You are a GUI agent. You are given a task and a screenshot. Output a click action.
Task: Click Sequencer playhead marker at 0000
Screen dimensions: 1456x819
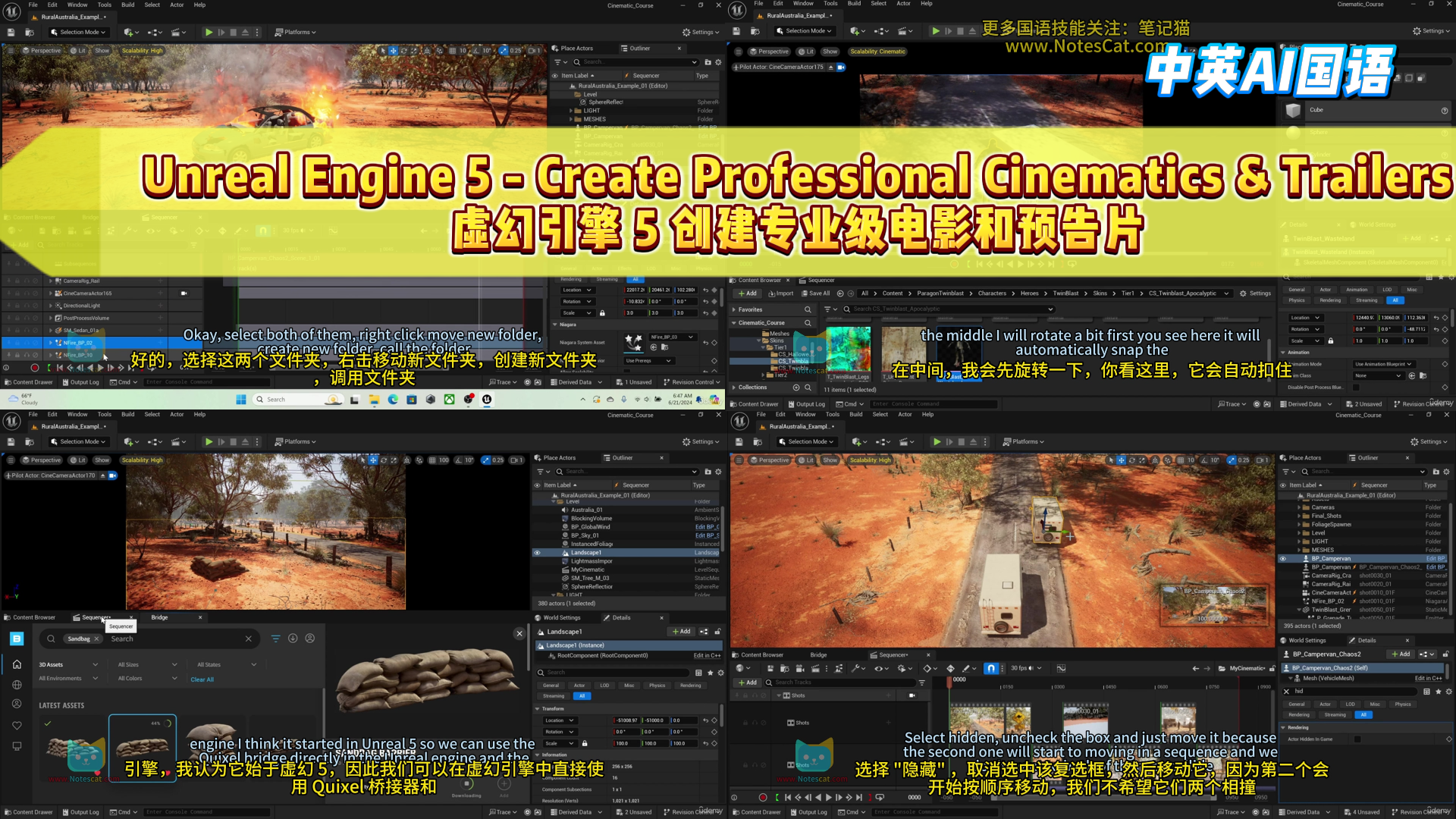[949, 681]
